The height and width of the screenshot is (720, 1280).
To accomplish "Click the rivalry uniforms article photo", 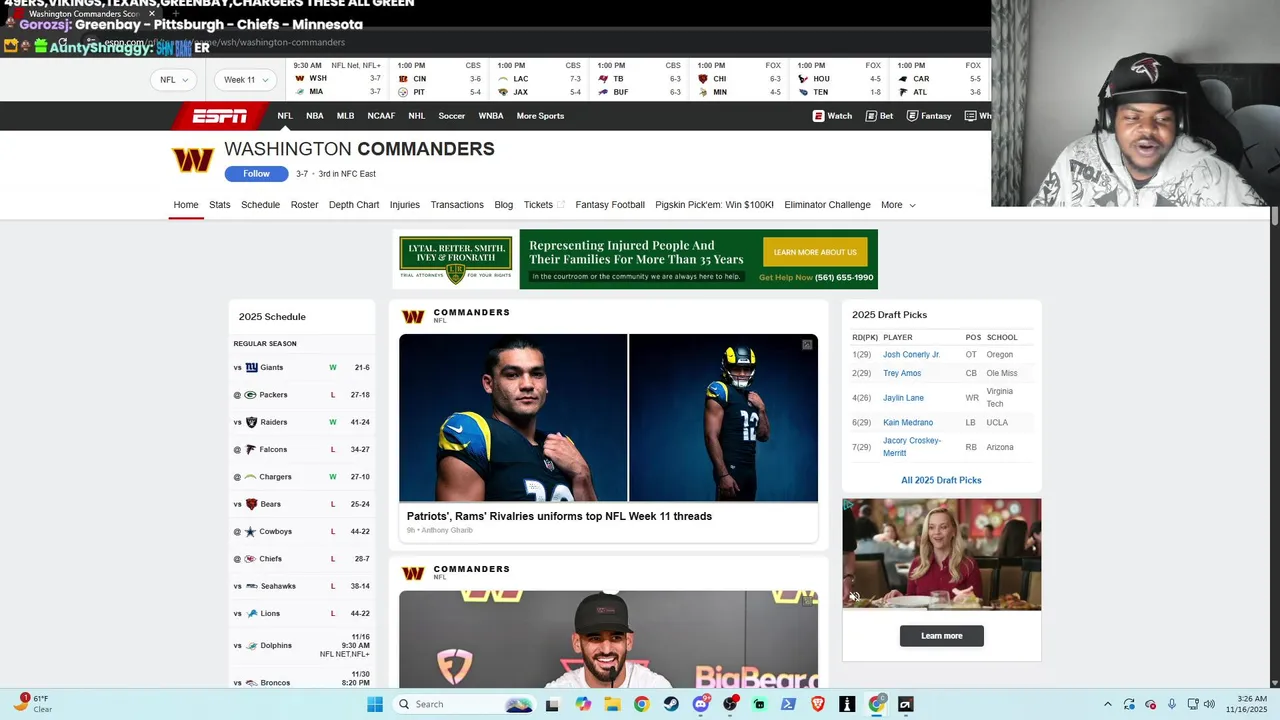I will (608, 418).
